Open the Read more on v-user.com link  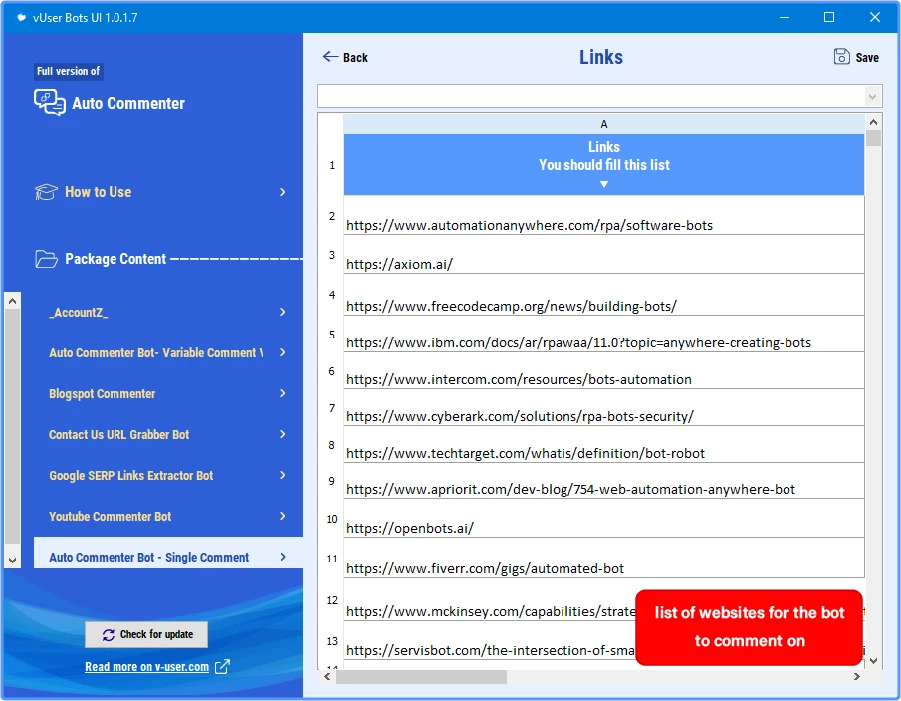point(147,667)
